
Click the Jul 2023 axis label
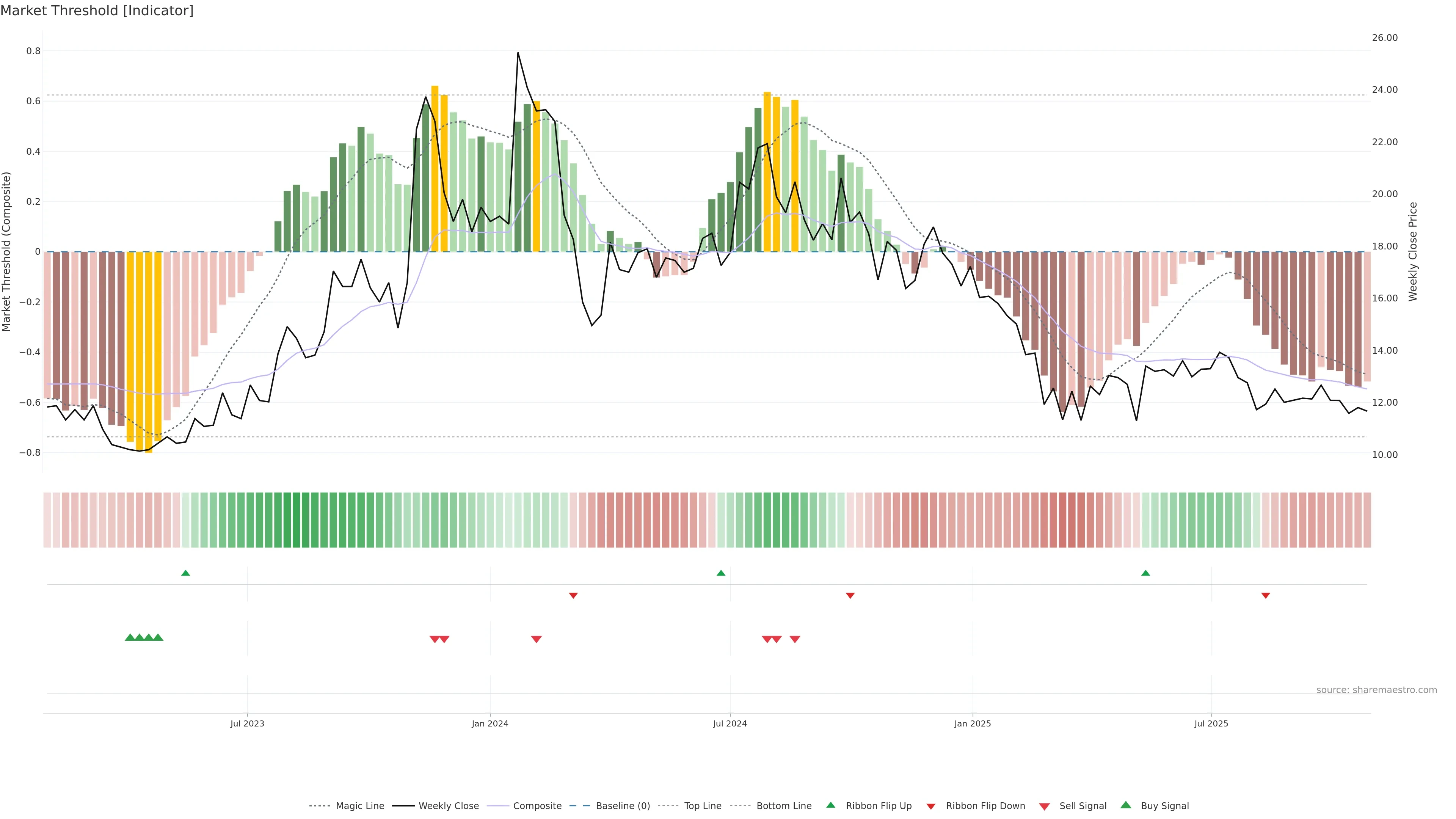247,723
